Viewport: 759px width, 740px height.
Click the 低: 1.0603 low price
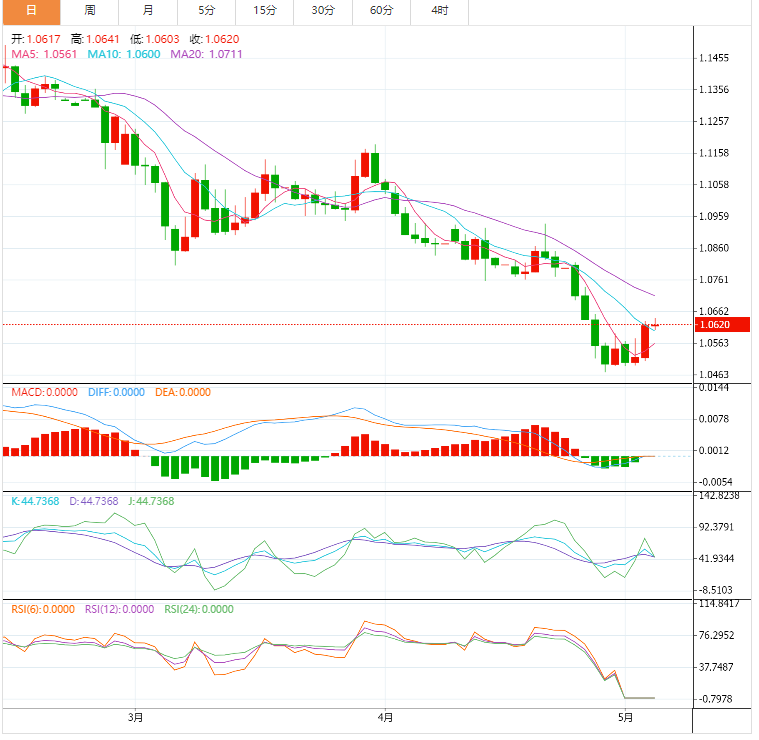point(154,39)
